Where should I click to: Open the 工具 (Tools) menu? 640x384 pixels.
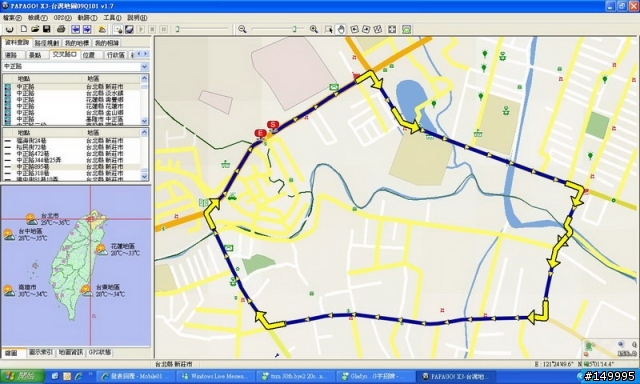pyautogui.click(x=112, y=18)
